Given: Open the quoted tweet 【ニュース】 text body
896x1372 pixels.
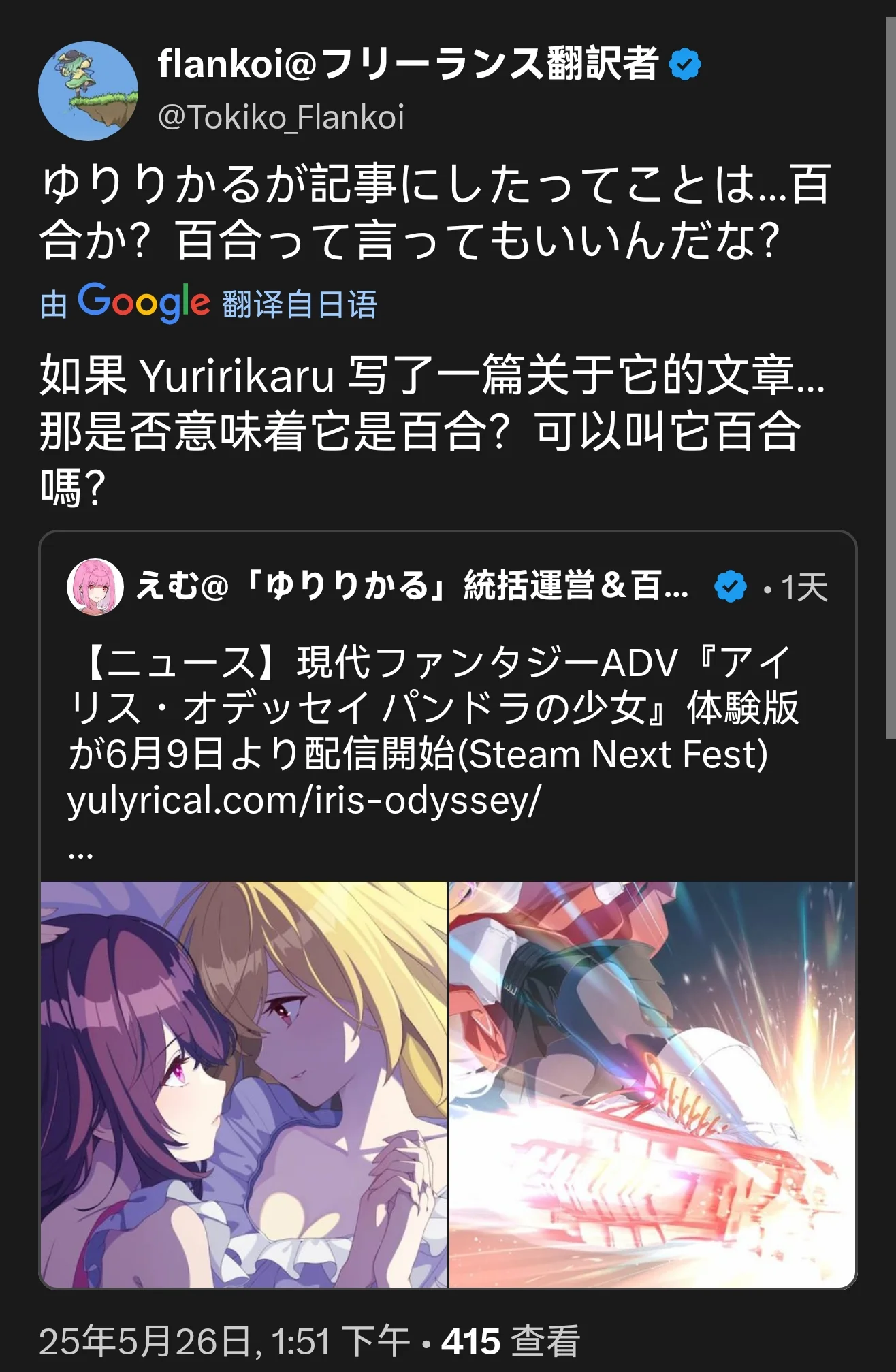Looking at the screenshot, I should [x=434, y=732].
